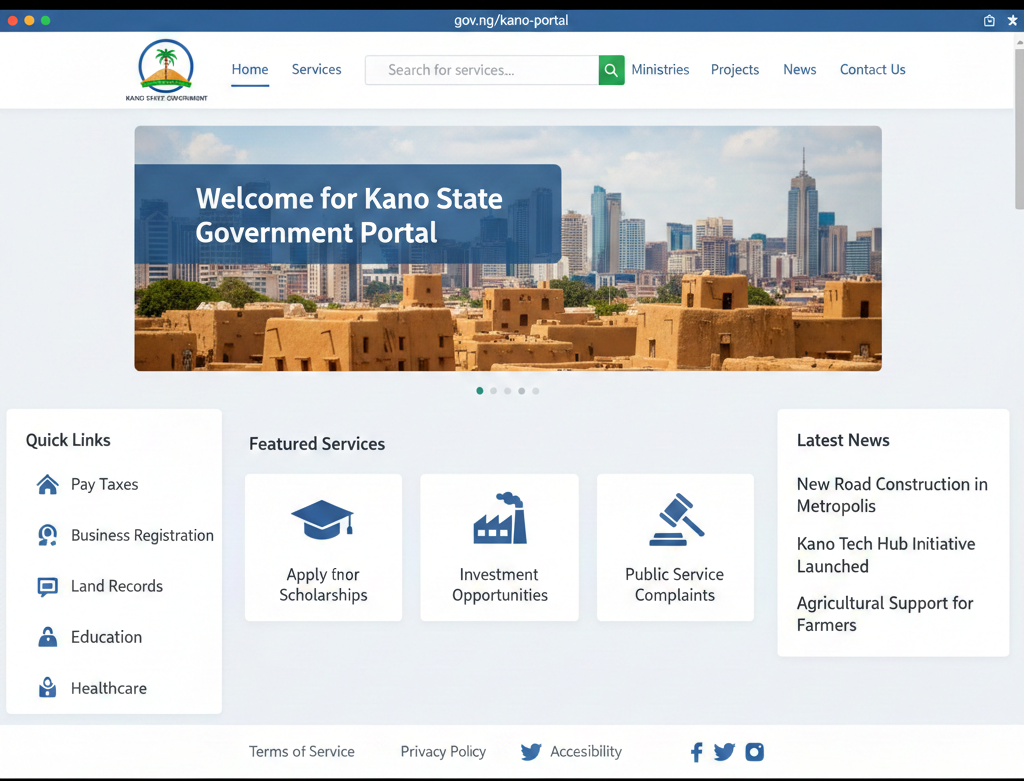Open Business Registration from Quick Links

[x=141, y=535]
